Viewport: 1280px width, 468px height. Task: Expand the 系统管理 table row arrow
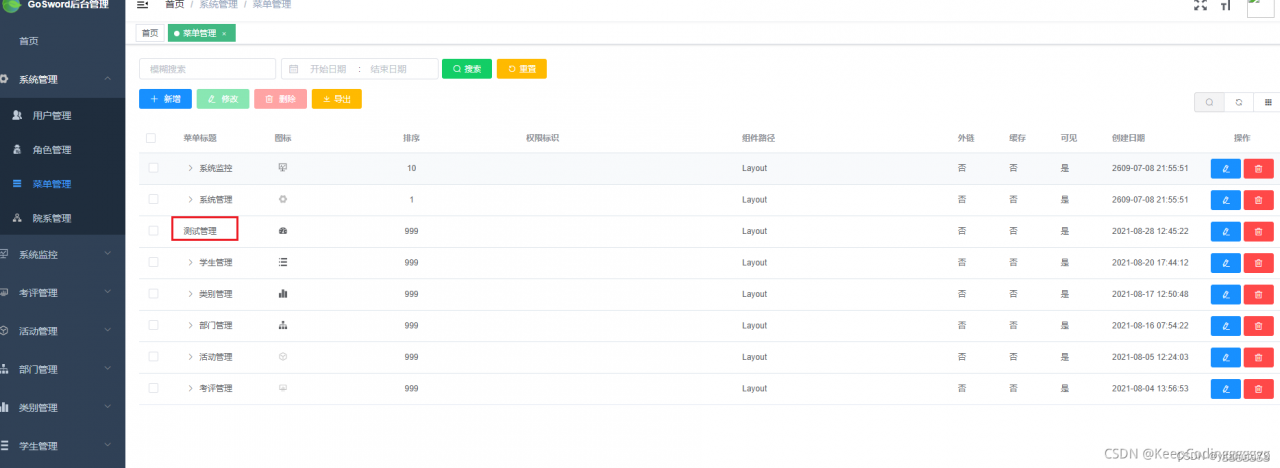click(190, 199)
